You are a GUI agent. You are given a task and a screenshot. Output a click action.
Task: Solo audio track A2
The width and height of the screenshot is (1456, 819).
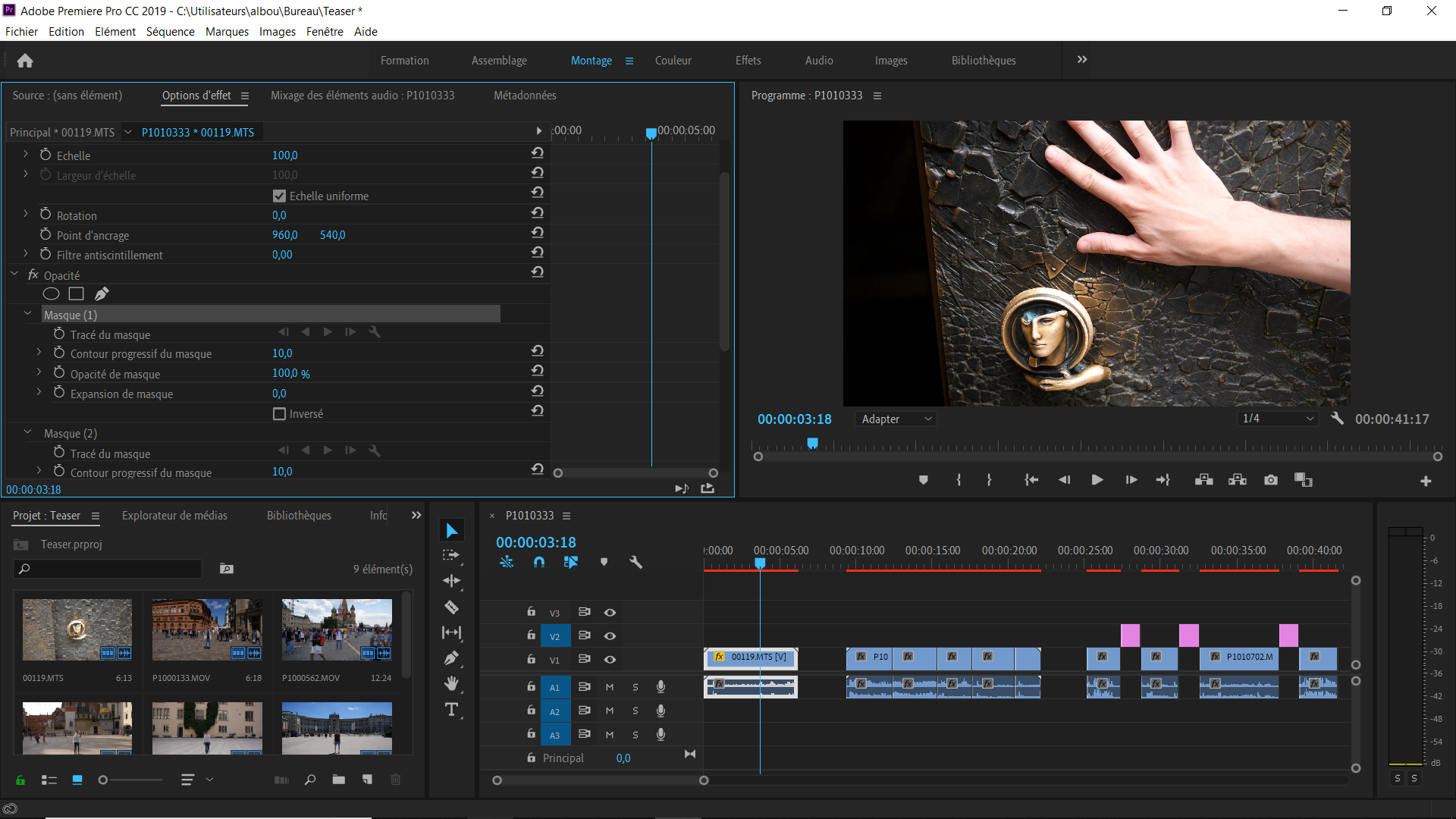click(x=635, y=711)
